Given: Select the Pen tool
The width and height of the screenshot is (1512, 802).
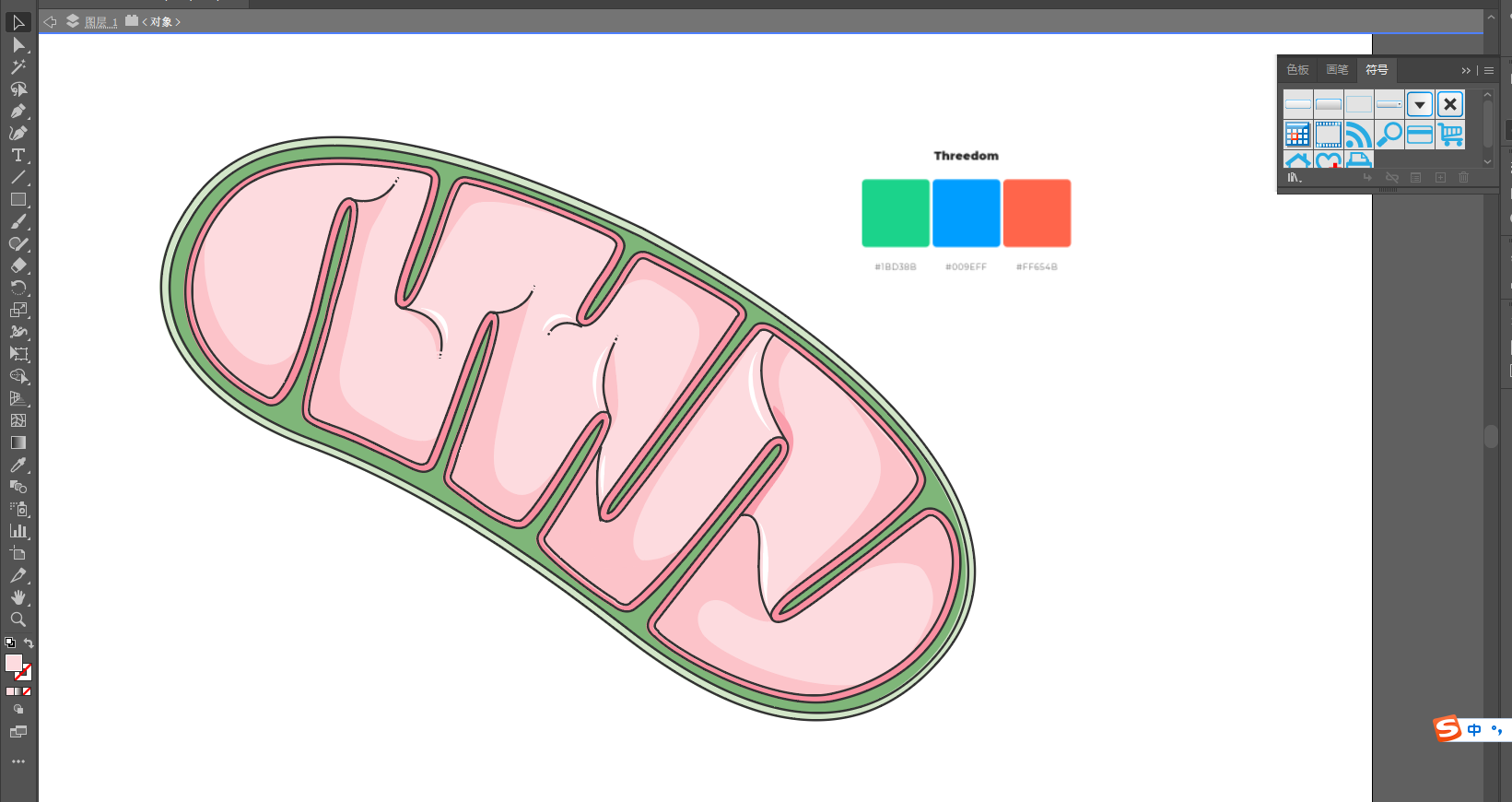Looking at the screenshot, I should tap(18, 111).
